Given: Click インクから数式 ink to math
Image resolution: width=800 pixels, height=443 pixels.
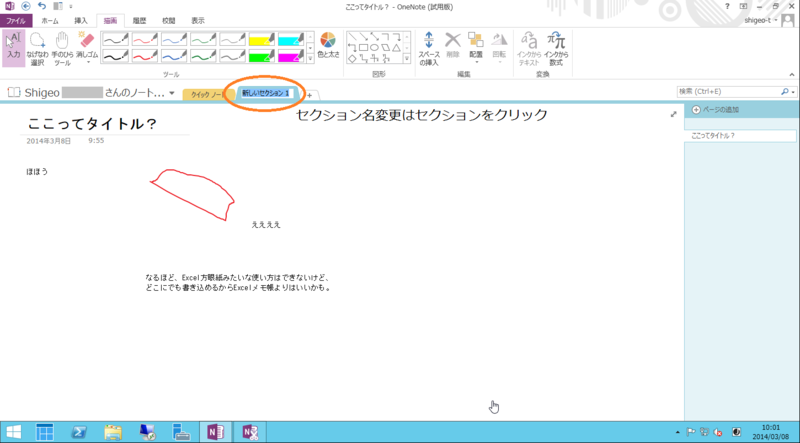Looking at the screenshot, I should pos(556,49).
